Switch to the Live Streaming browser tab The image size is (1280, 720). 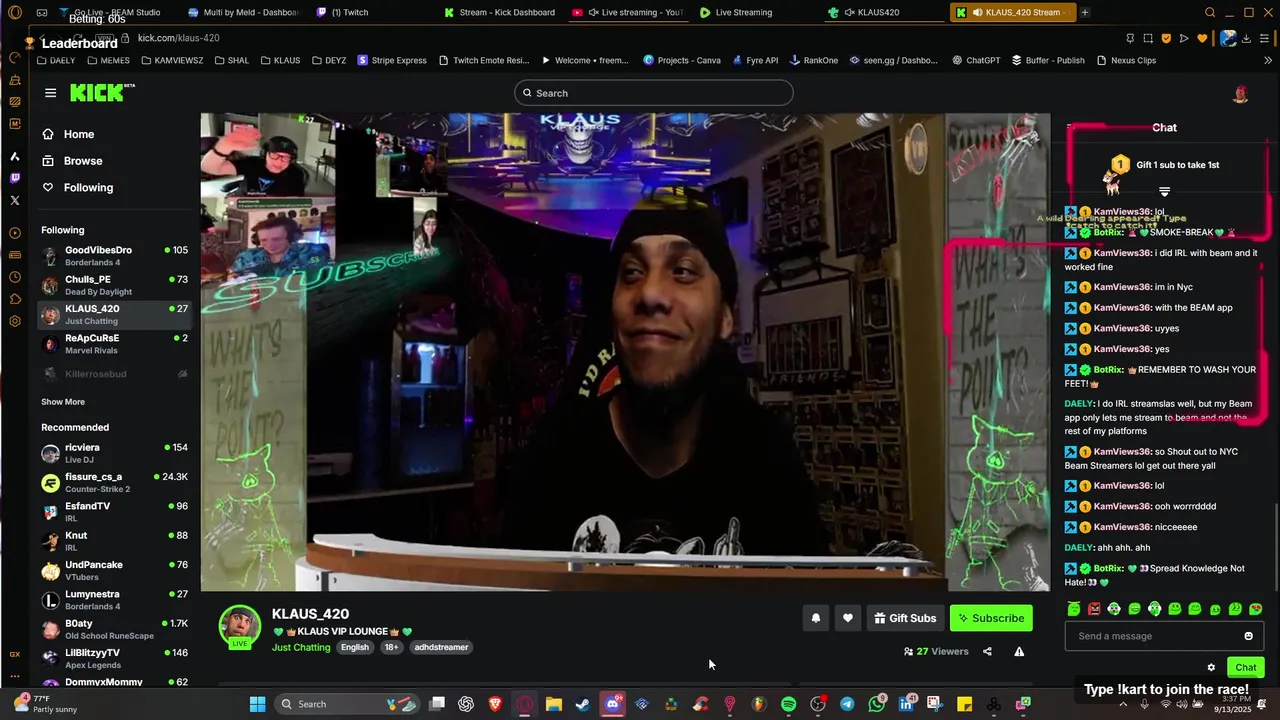736,12
